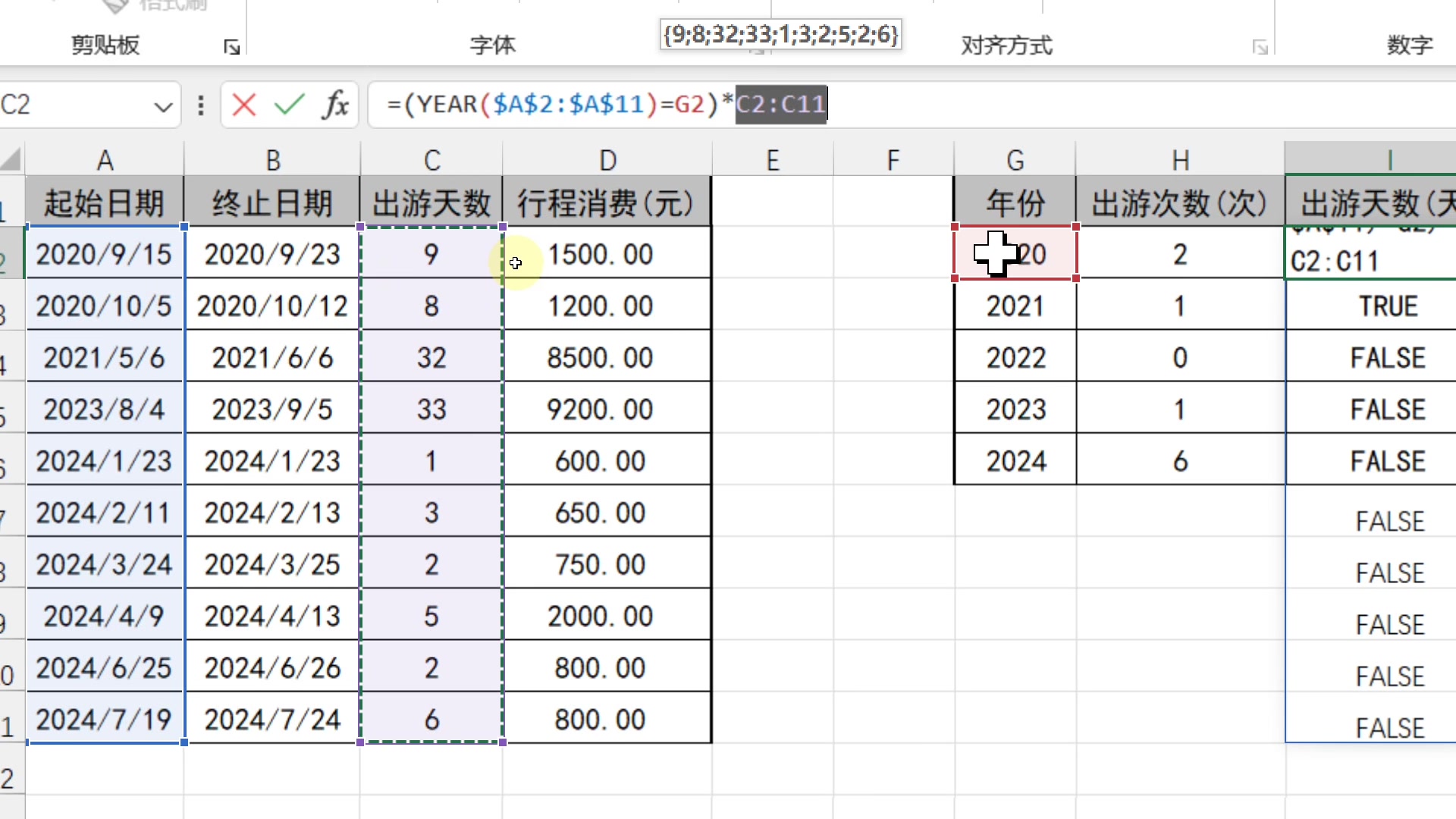This screenshot has width=1456, height=819.
Task: Click the 行程消费(元) header cell
Action: click(607, 202)
